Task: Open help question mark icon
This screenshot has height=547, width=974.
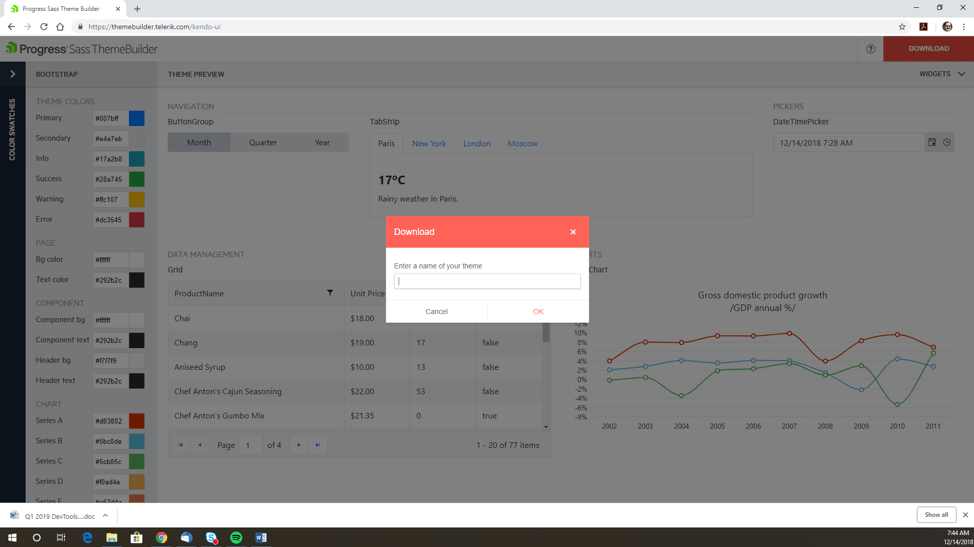Action: point(870,49)
